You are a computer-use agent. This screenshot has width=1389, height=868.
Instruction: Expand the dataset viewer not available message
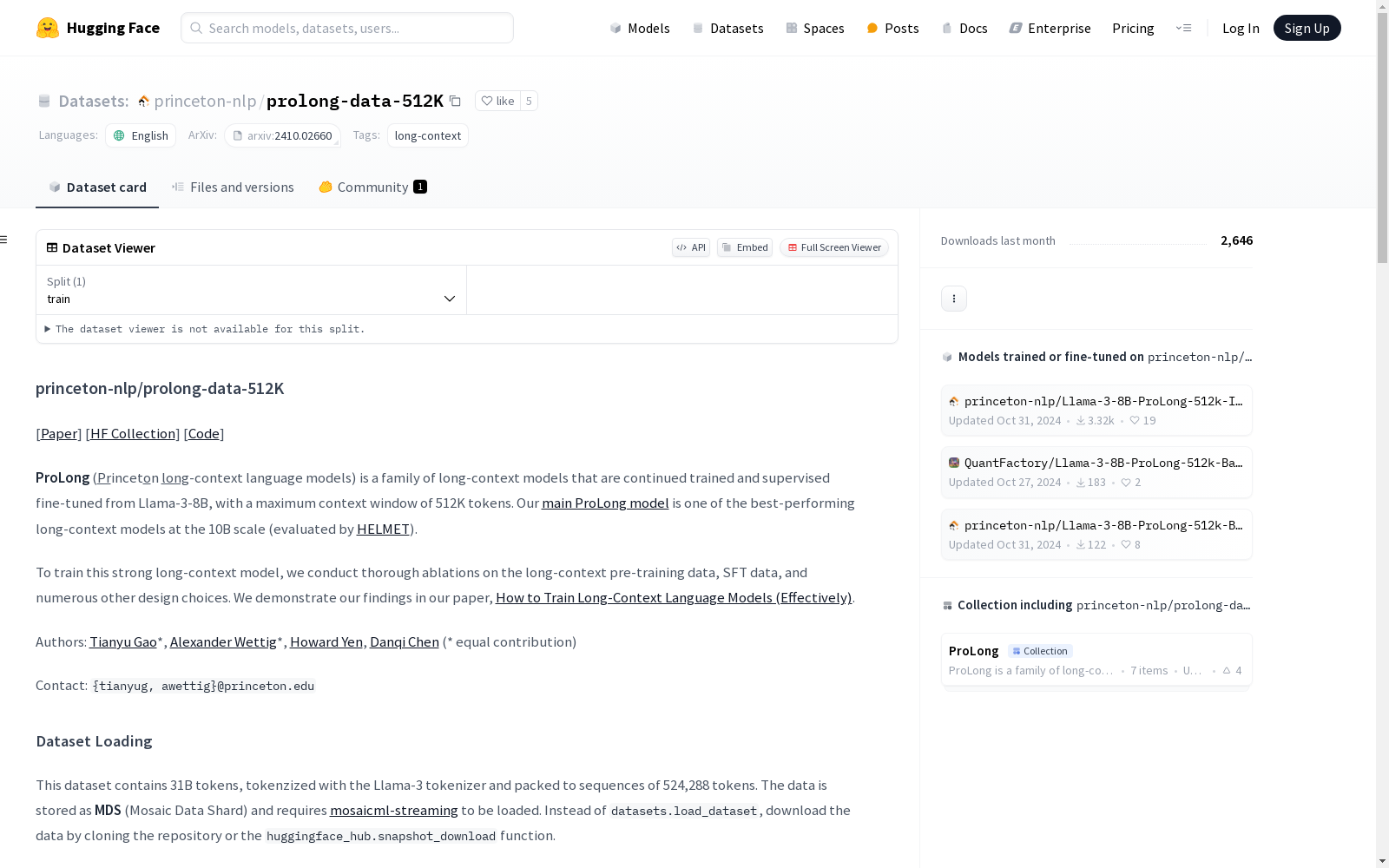pos(205,329)
